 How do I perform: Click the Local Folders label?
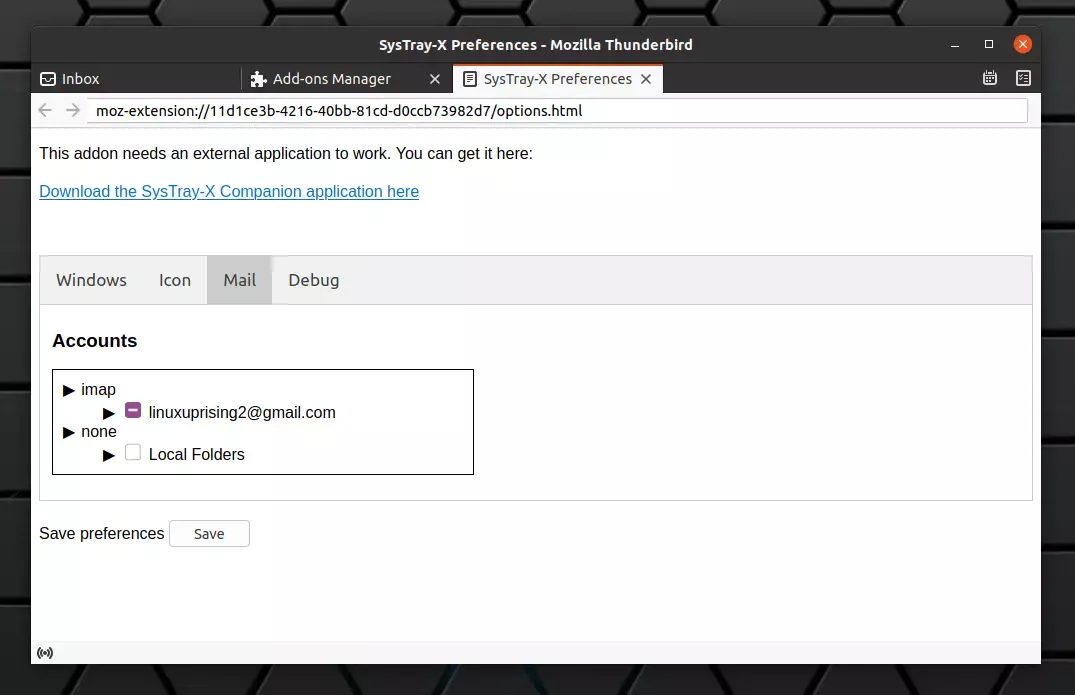[197, 454]
